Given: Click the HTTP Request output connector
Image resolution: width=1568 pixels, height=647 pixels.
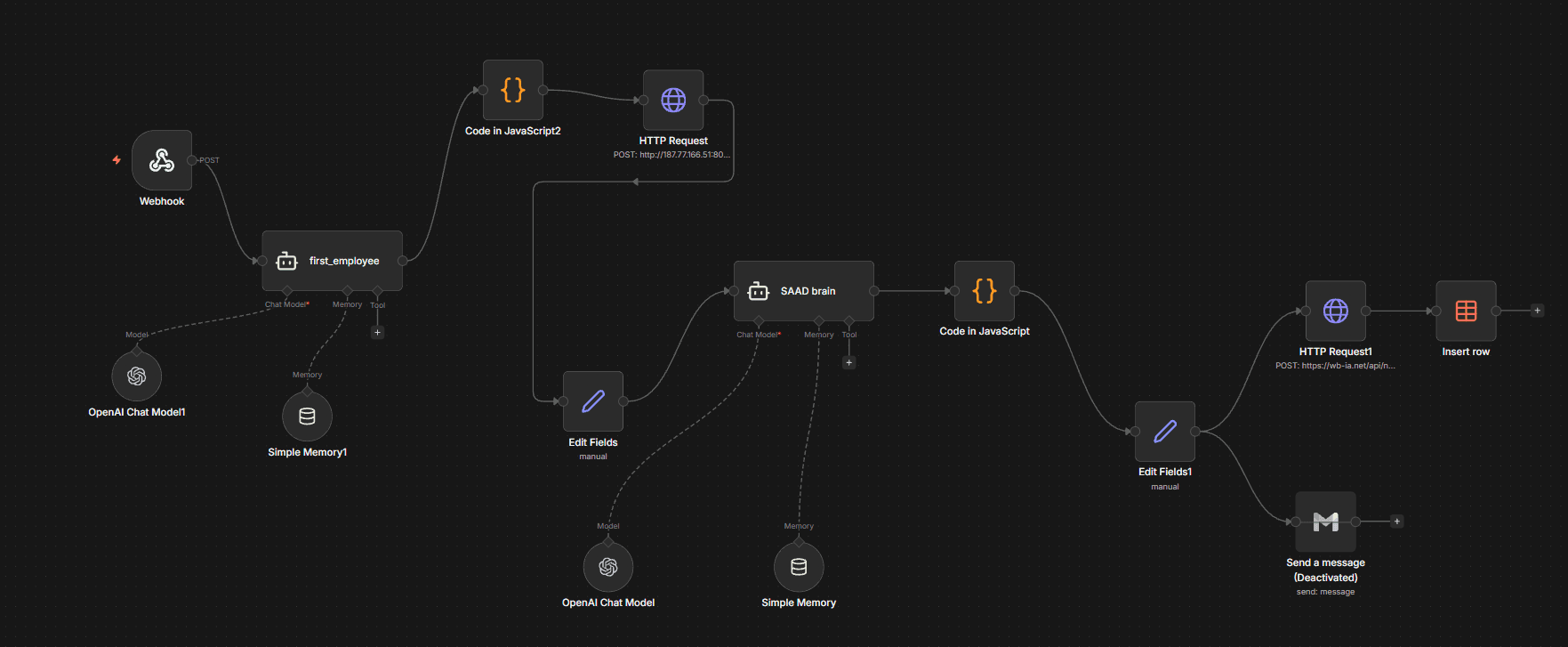Looking at the screenshot, I should point(704,100).
